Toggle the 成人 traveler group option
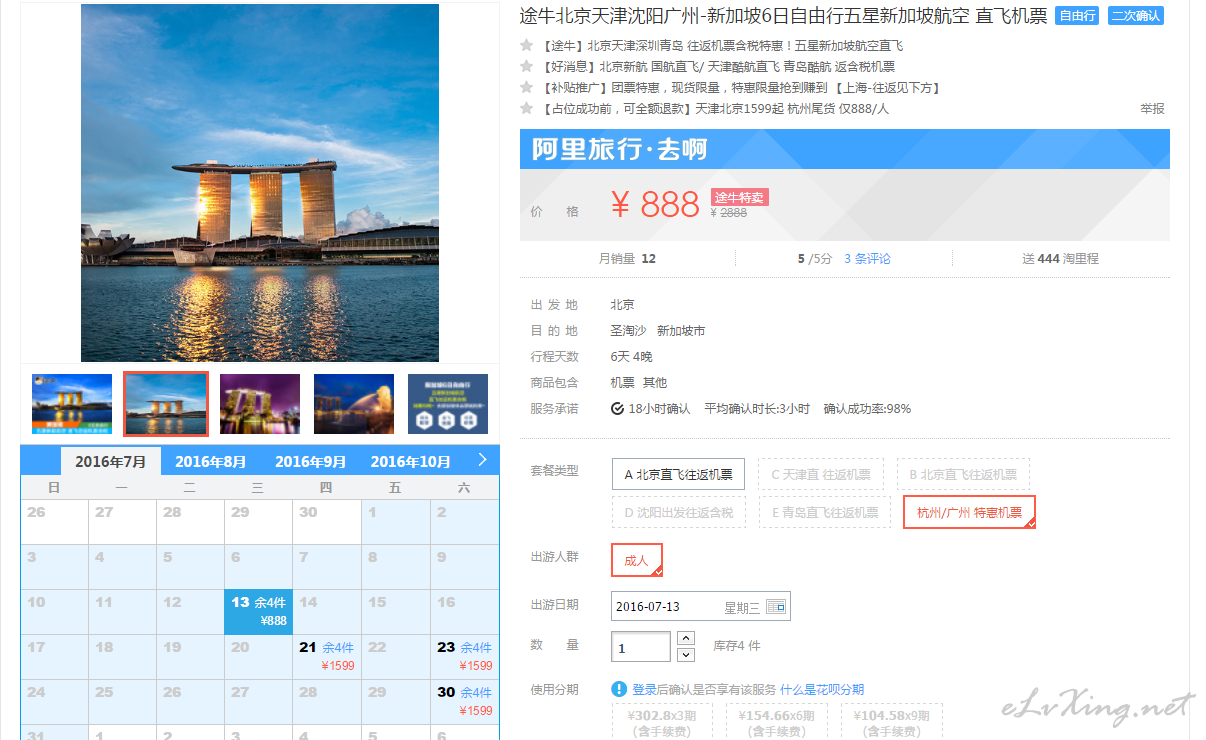Viewport: 1206px width, 740px height. (637, 560)
